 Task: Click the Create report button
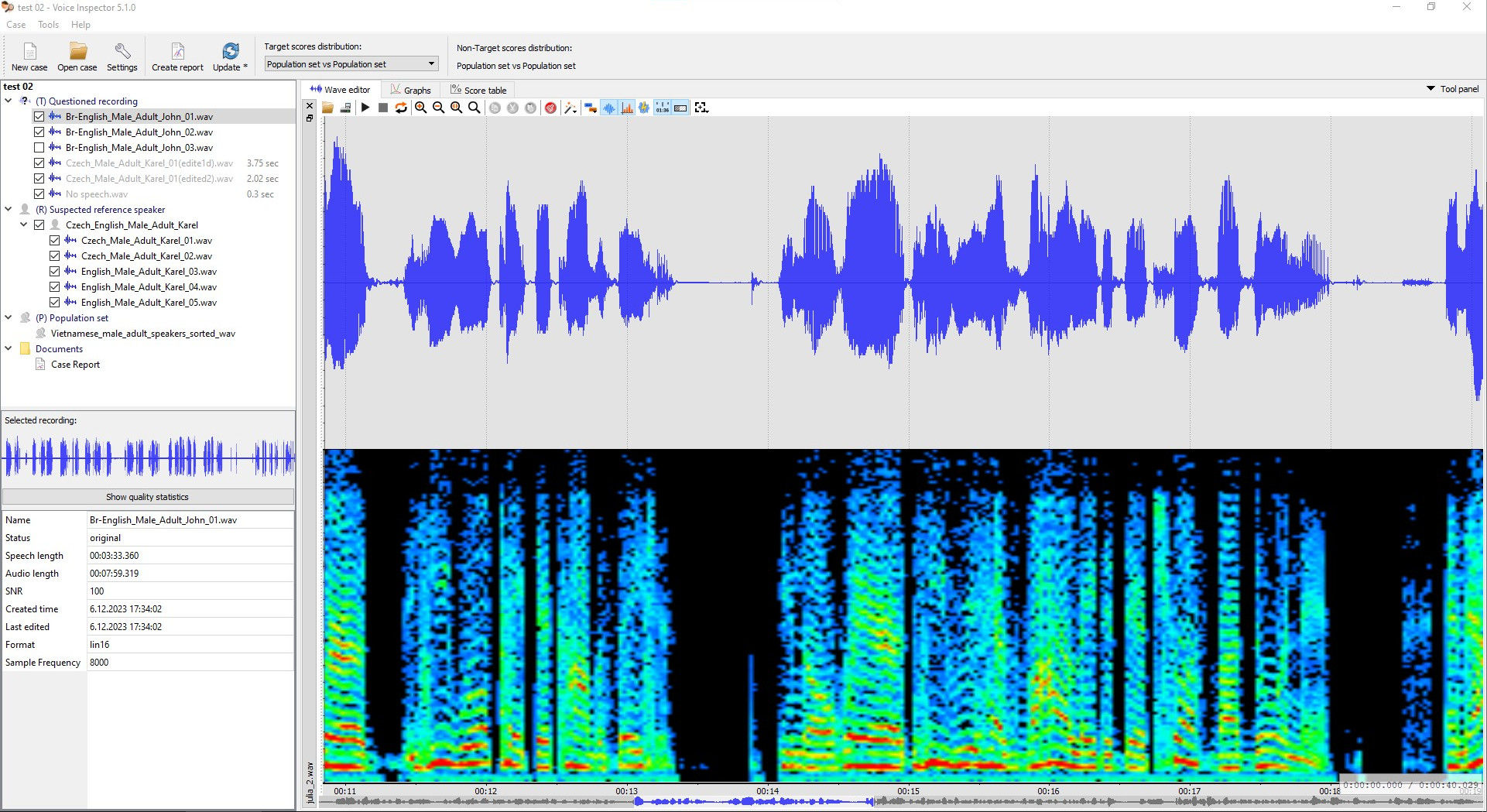tap(177, 57)
